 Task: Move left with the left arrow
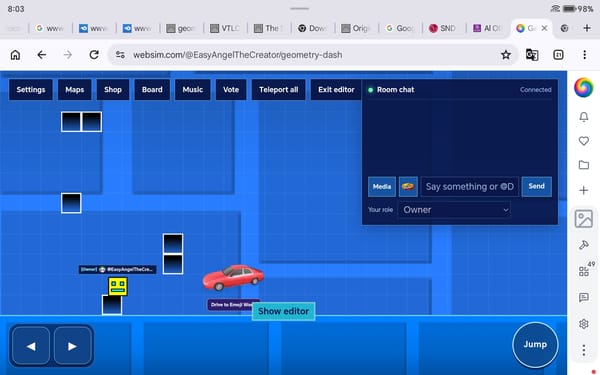click(31, 346)
